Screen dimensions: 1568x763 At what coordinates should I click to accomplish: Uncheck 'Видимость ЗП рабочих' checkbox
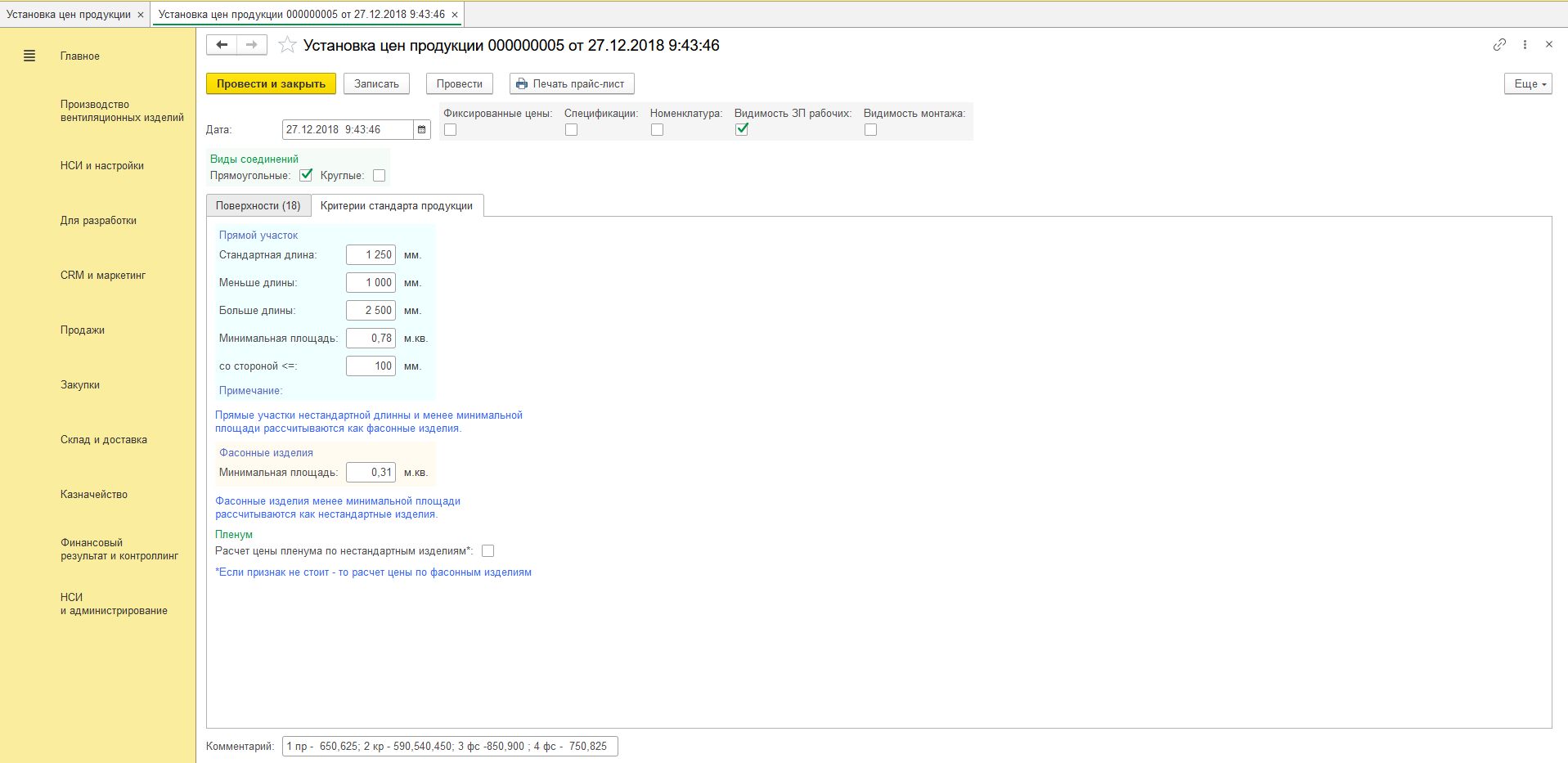coord(742,129)
